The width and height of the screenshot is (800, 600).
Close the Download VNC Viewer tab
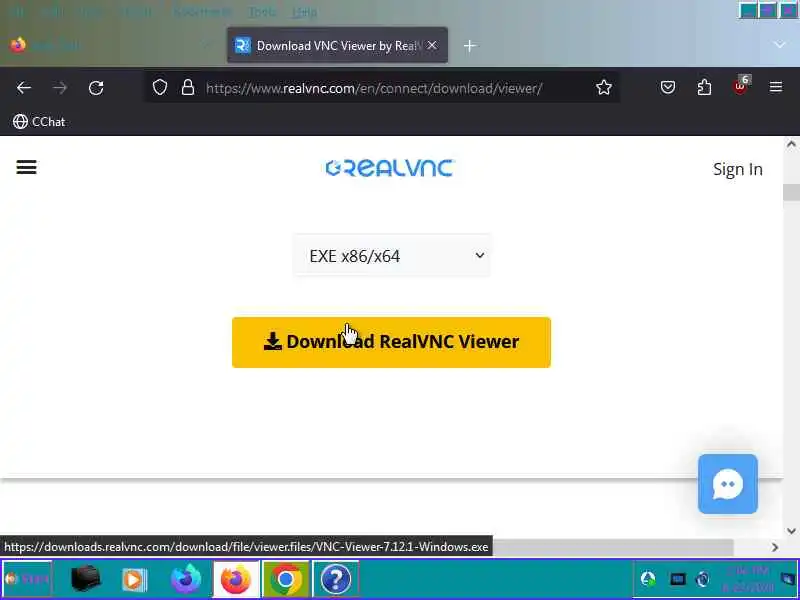coord(432,45)
